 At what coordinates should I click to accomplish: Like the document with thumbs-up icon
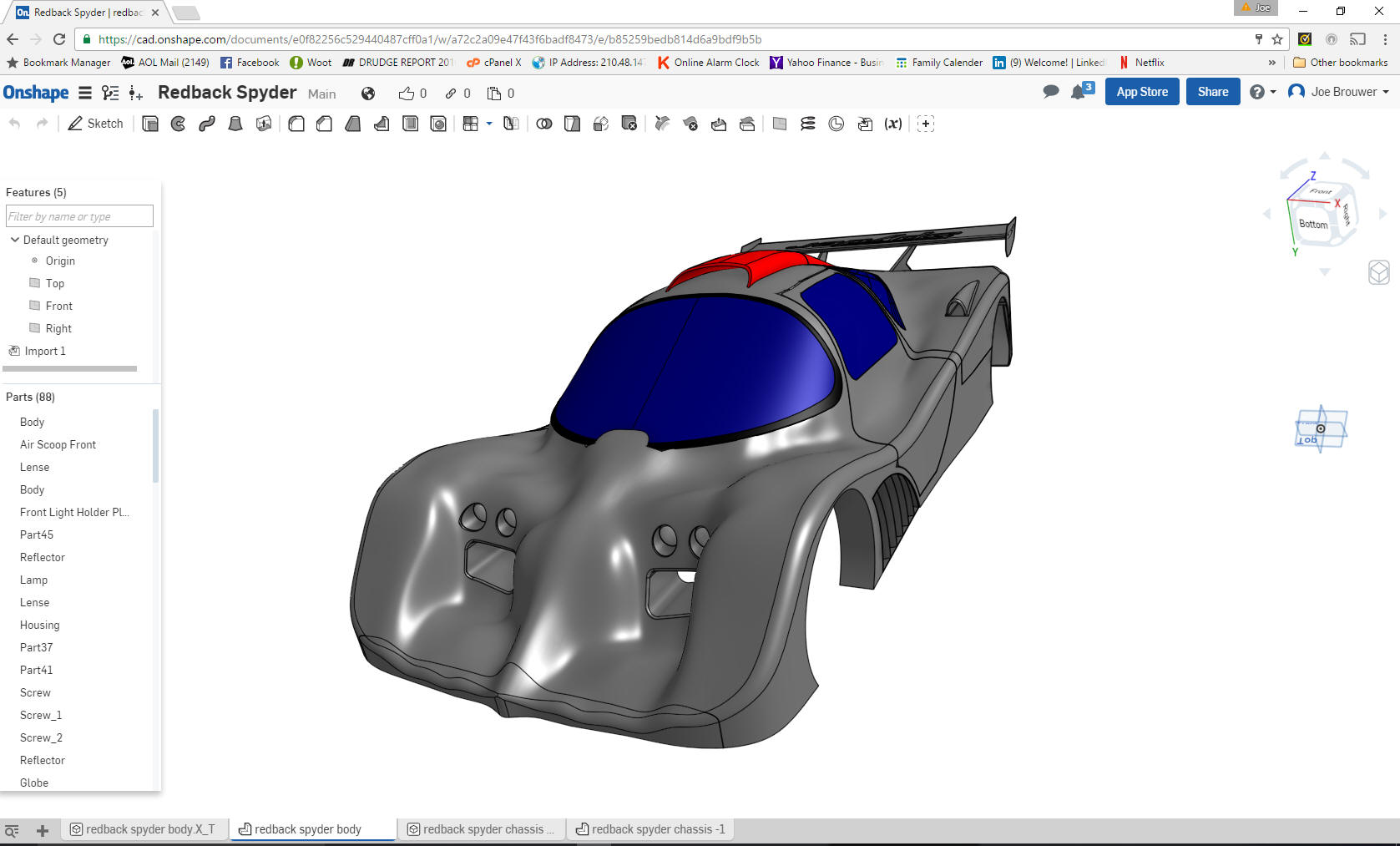[407, 94]
